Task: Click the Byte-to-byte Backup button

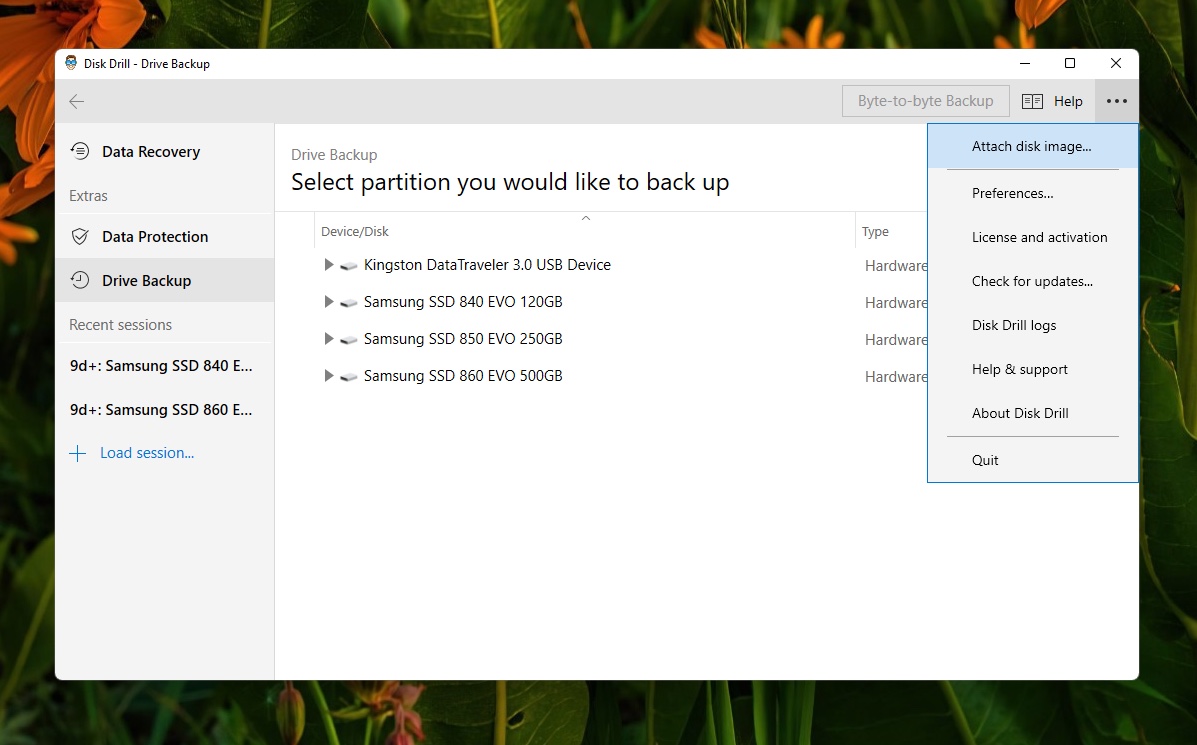Action: coord(925,101)
